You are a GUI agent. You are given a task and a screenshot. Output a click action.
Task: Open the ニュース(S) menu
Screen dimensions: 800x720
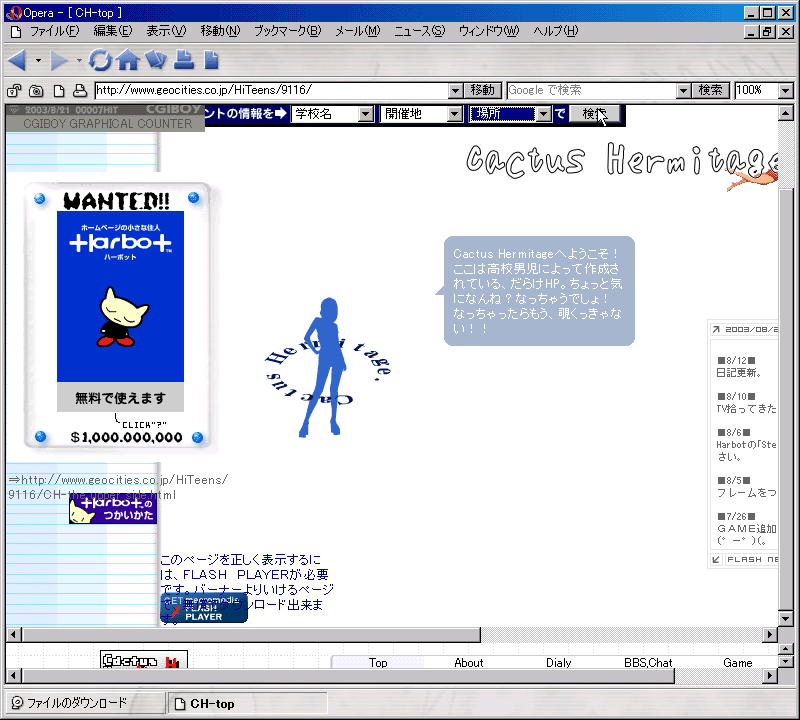pyautogui.click(x=419, y=32)
